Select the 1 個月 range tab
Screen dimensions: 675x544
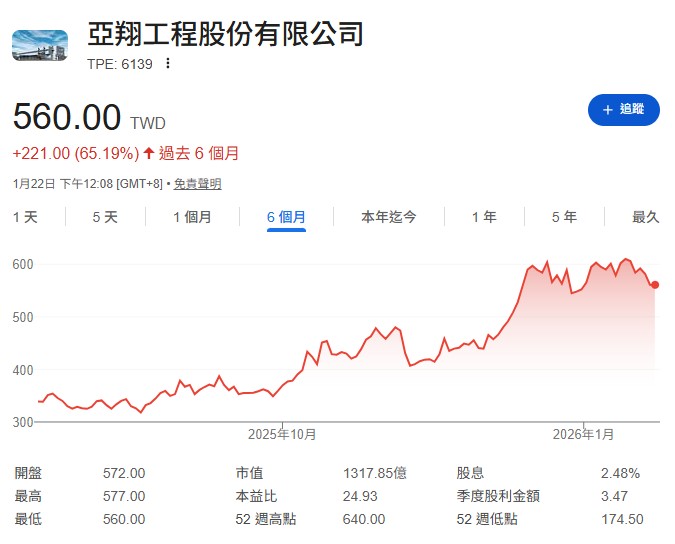tap(192, 217)
